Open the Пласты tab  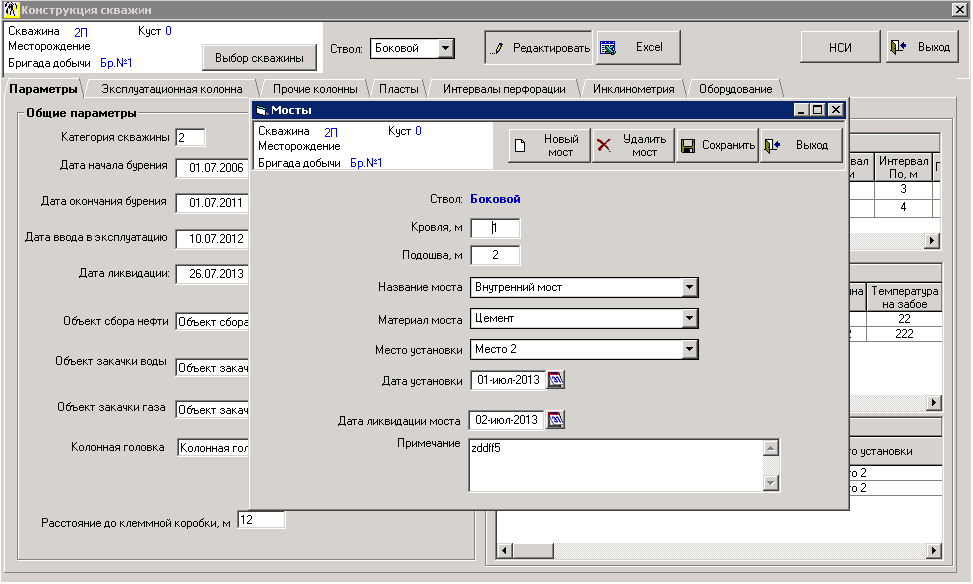click(398, 89)
